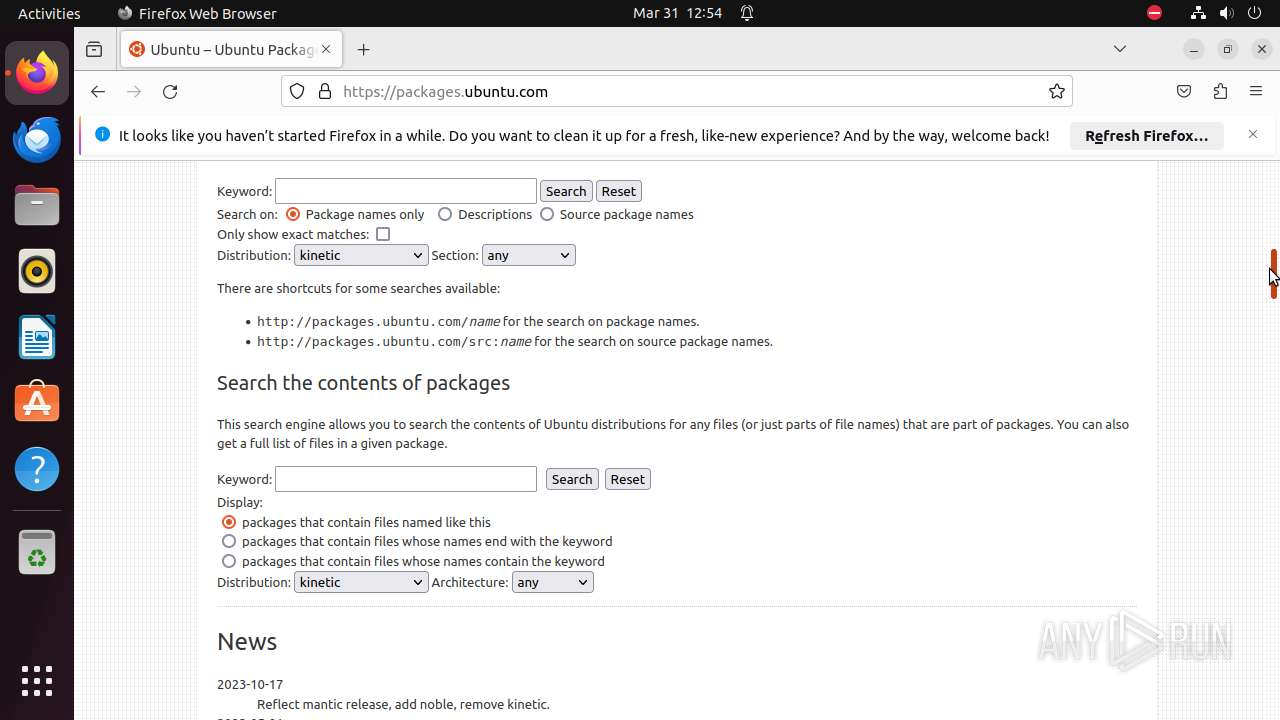Click Search button for contents keyword
The image size is (1280, 720).
[572, 479]
